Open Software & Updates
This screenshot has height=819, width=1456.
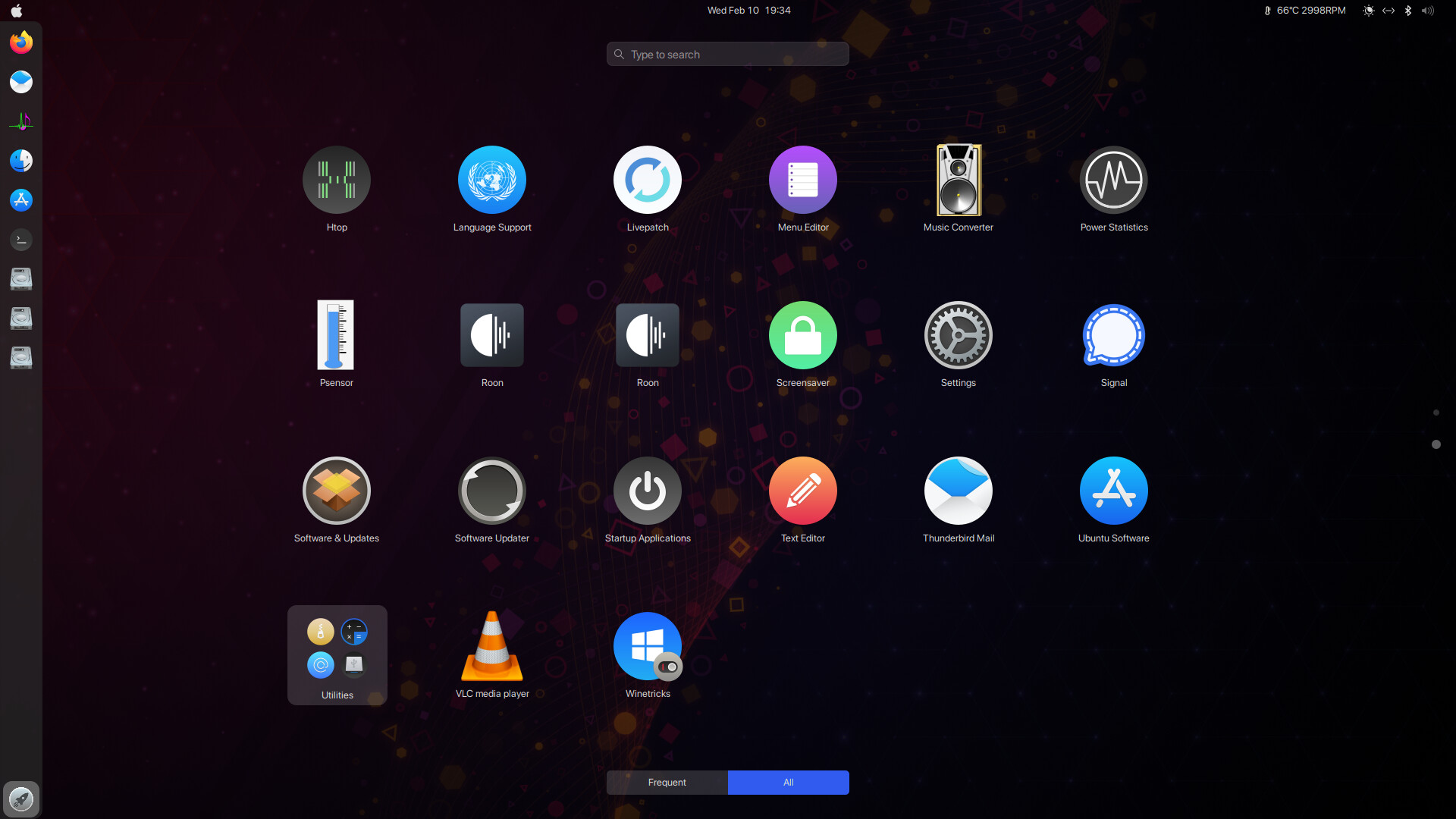336,491
